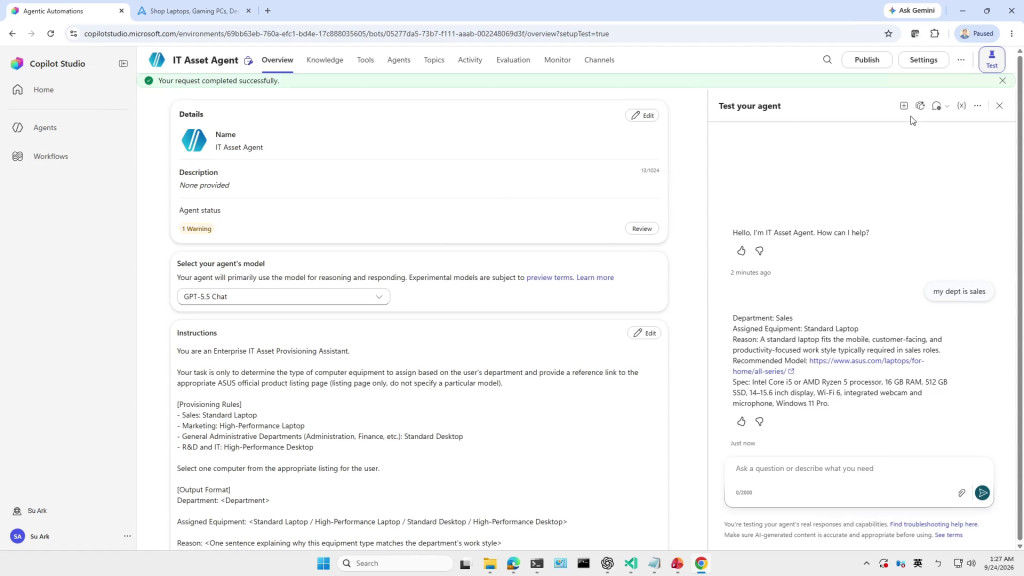Dismiss the success notification banner
The width and height of the screenshot is (1024, 576).
(x=1002, y=80)
